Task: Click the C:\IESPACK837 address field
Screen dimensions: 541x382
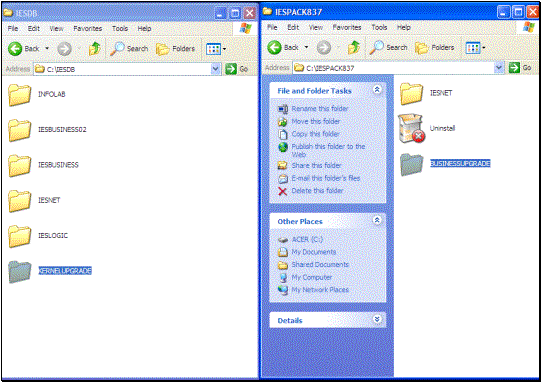Action: click(x=394, y=68)
